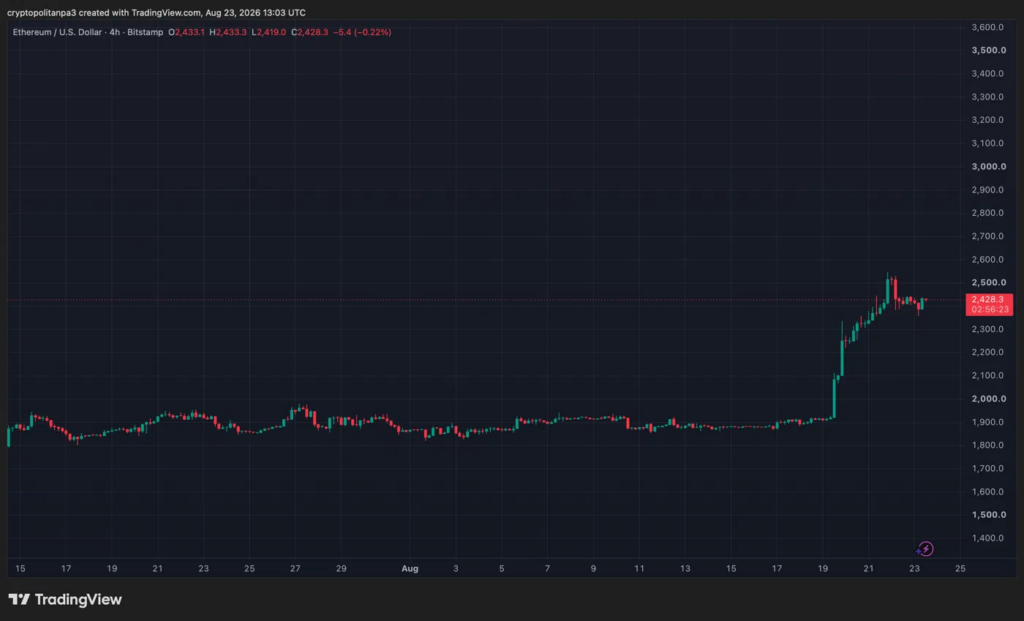Click the header text cryptopolitanpa3 created with TradingView.com
Screen dimensions: 1024x621
(103, 12)
